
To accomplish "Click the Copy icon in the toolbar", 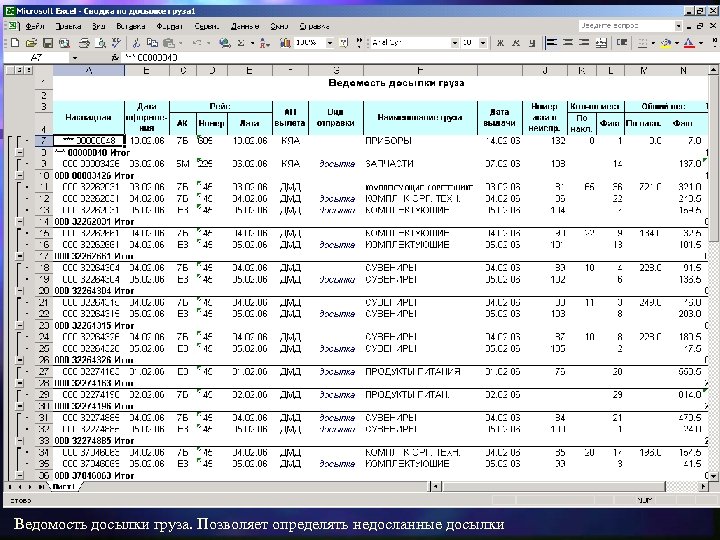I will [x=152, y=43].
